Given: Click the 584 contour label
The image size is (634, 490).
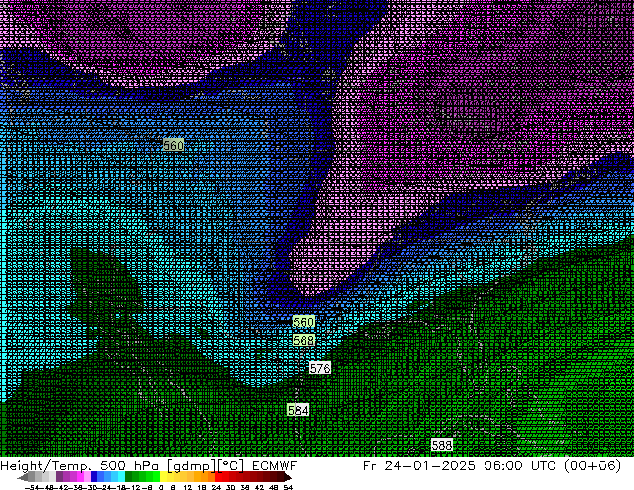Looking at the screenshot, I should pos(298,410).
